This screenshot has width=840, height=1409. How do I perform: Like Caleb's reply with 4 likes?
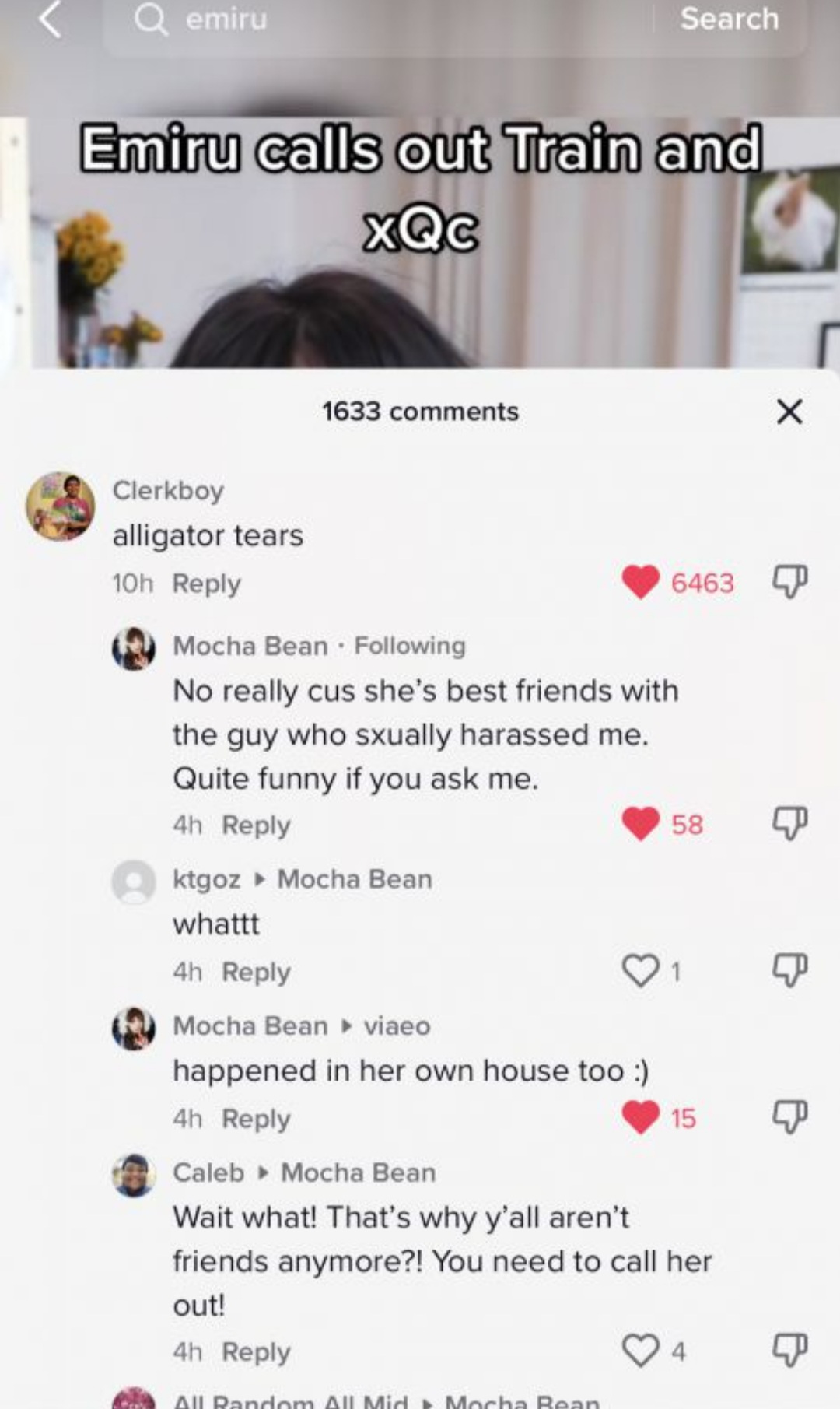[x=641, y=1350]
